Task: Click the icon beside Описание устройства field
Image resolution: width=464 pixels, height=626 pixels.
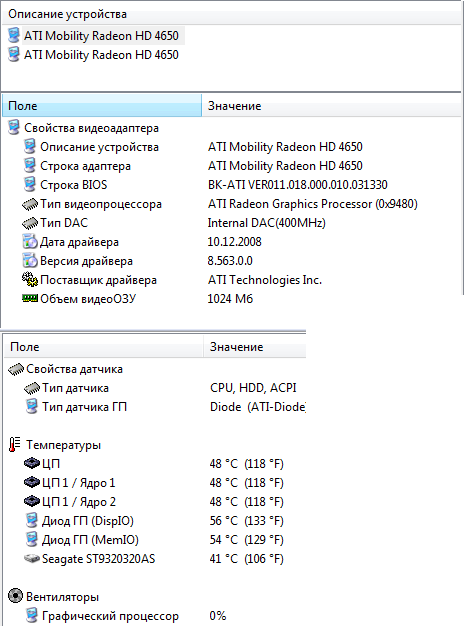Action: point(30,146)
